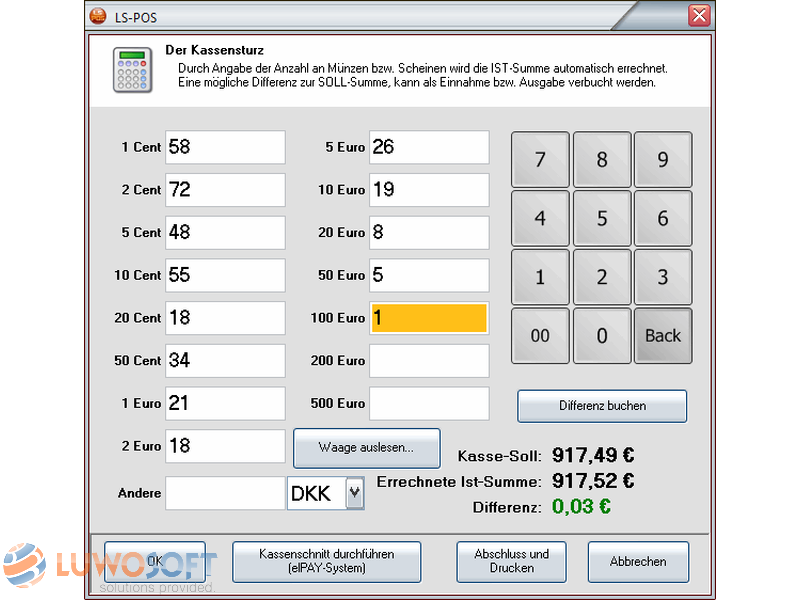
Task: Close the LS-POS dialog window
Action: [699, 16]
